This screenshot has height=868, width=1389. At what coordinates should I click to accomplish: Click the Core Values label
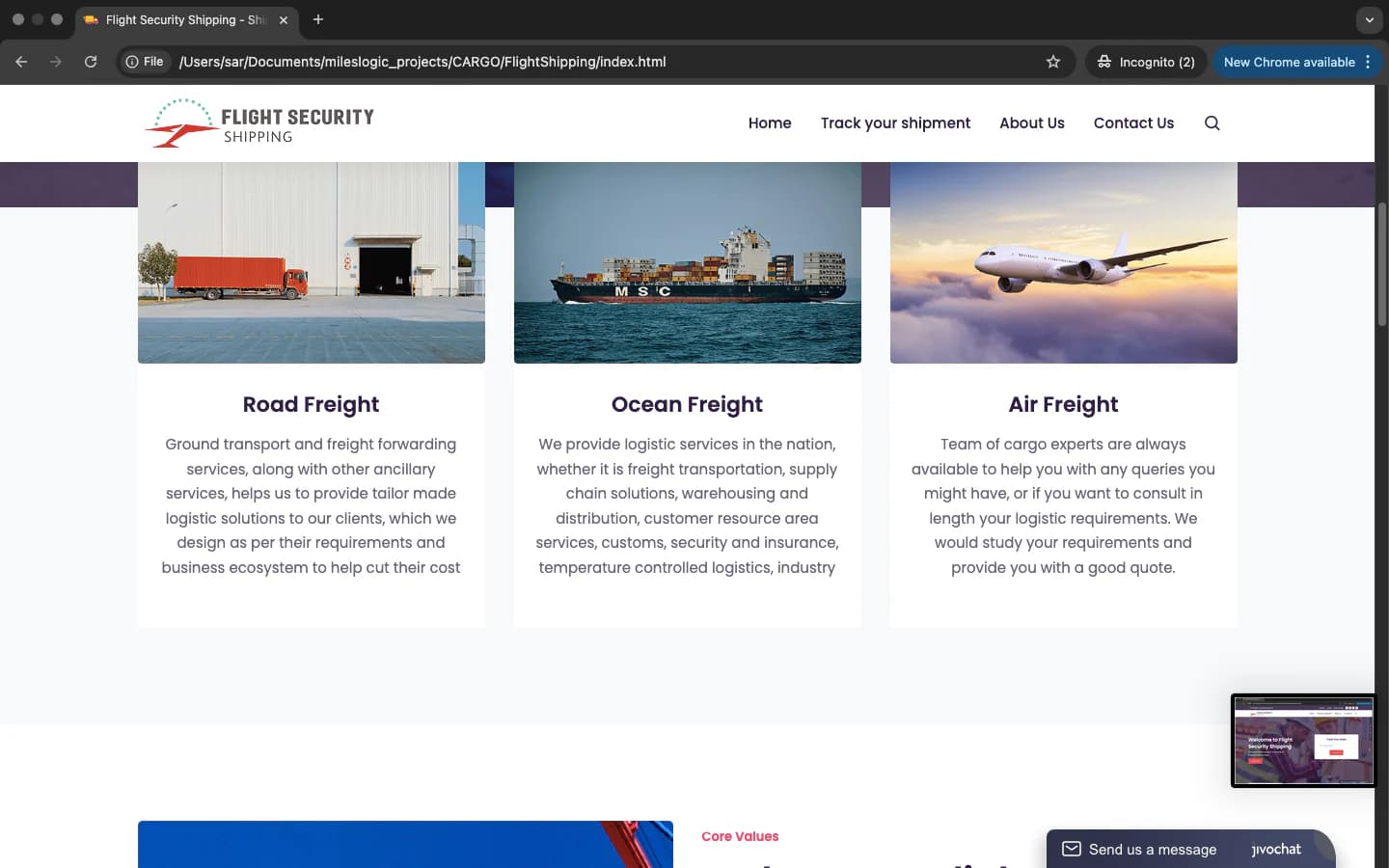tap(740, 836)
